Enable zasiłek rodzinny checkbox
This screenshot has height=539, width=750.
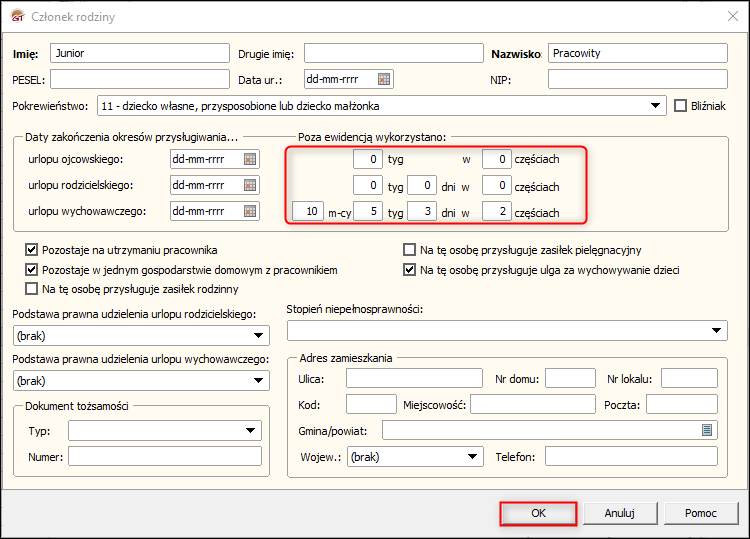32,289
